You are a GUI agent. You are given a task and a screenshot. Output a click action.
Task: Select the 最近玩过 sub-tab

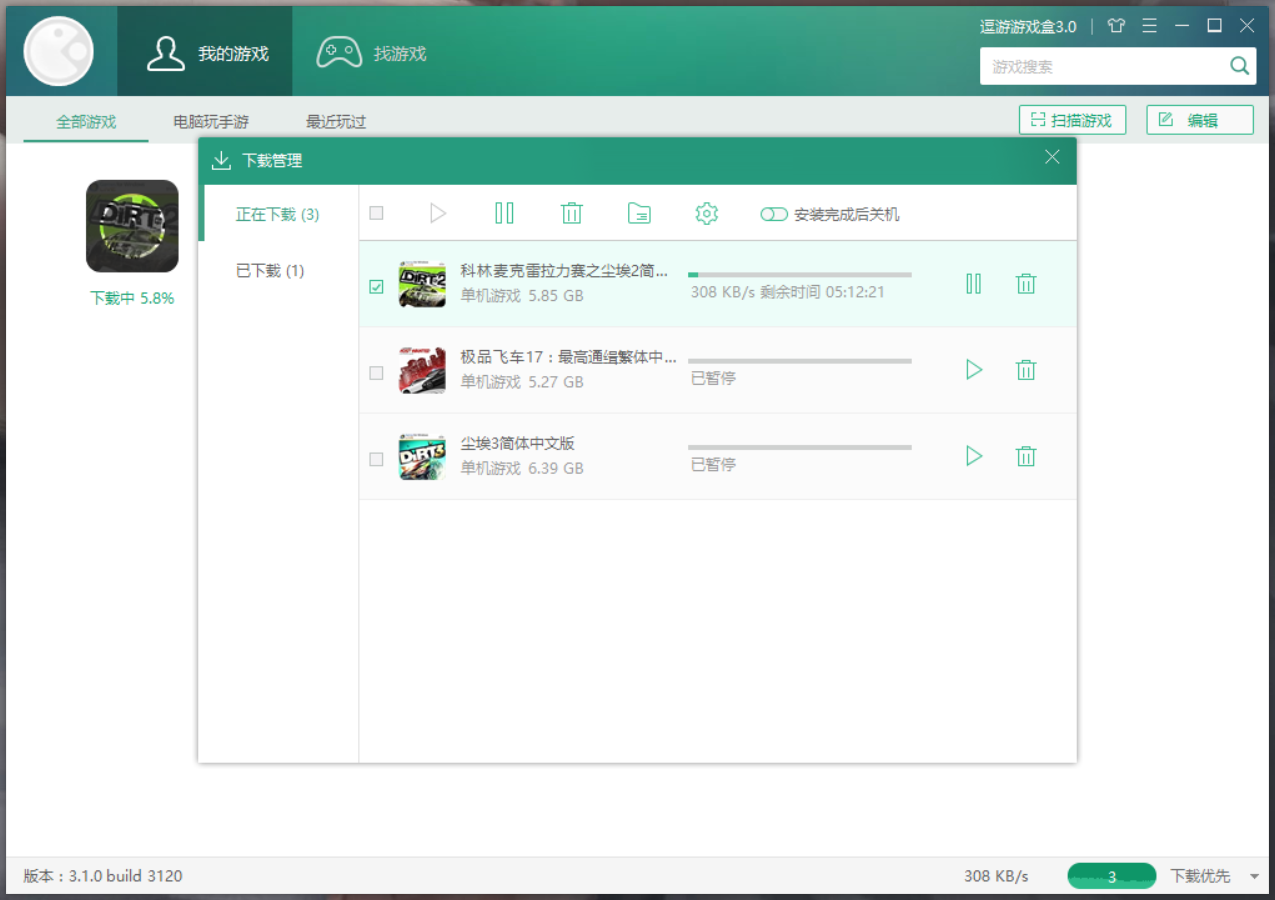point(336,122)
